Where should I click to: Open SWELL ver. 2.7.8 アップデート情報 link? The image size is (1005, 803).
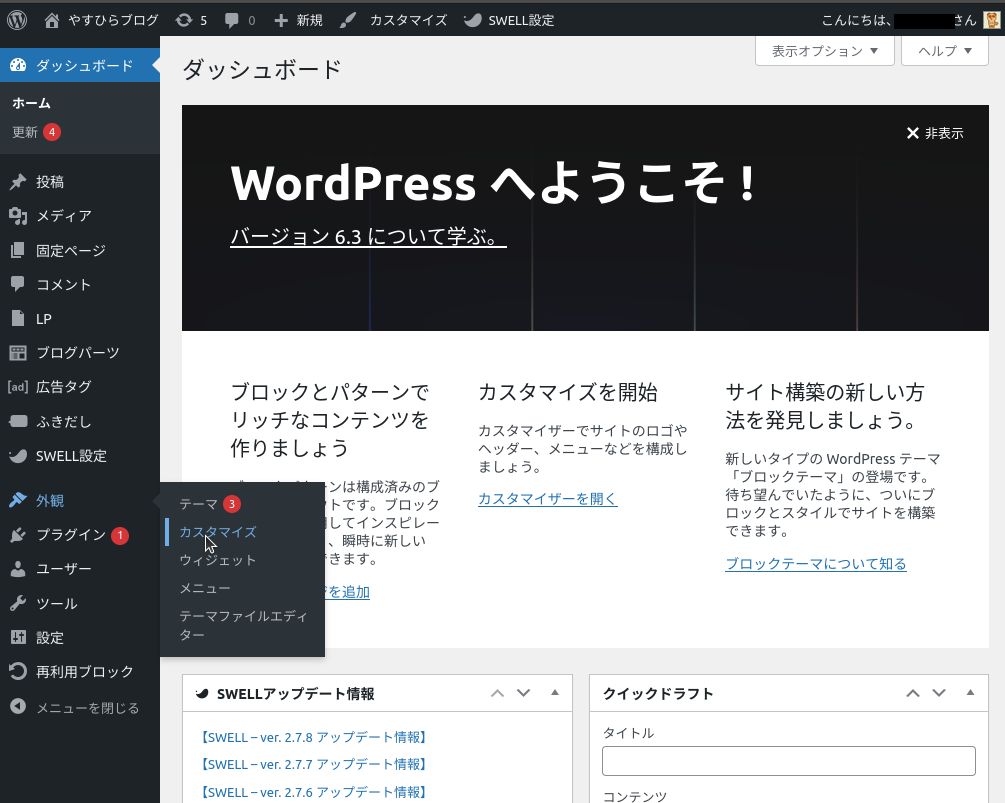[313, 737]
